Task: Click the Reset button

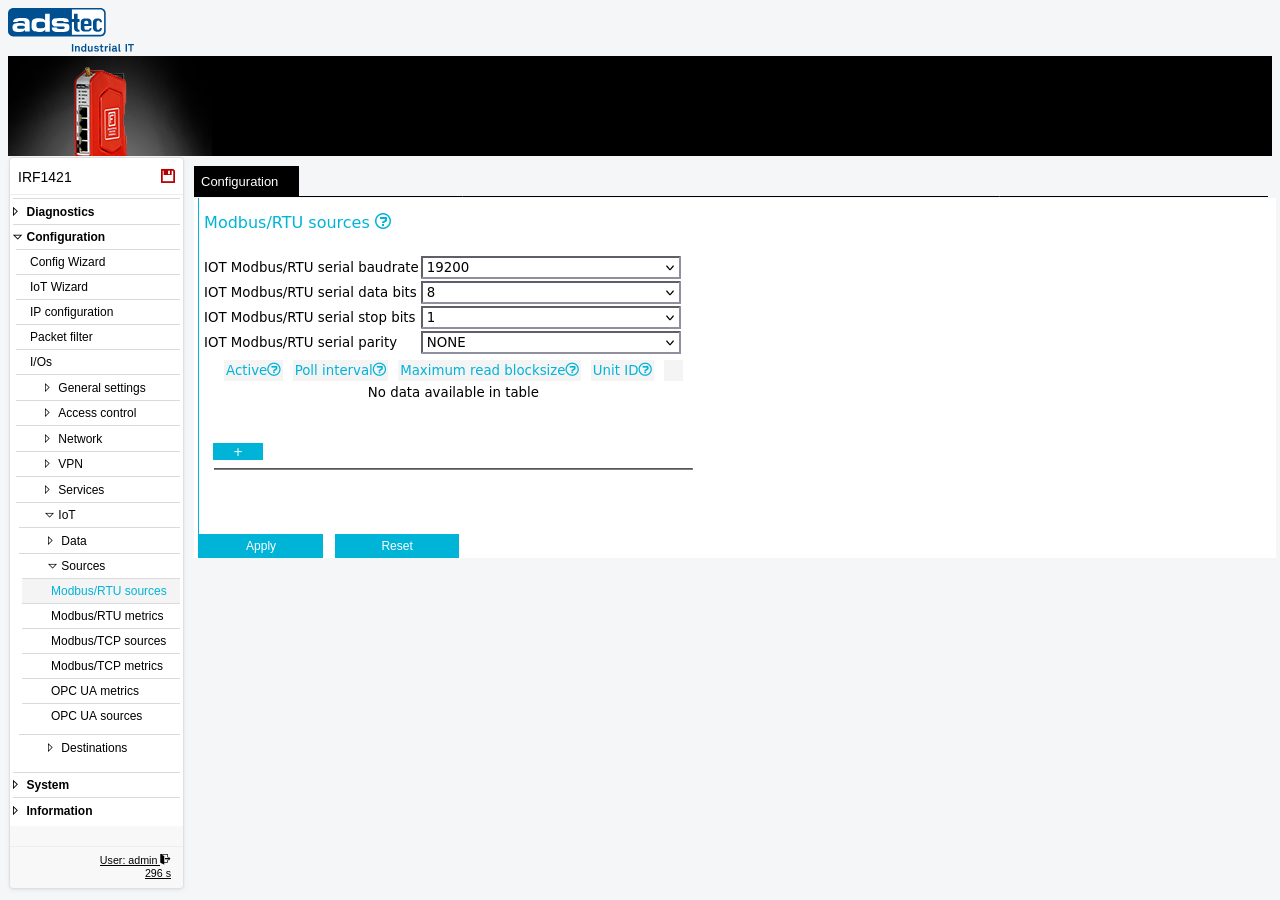Action: coord(397,546)
